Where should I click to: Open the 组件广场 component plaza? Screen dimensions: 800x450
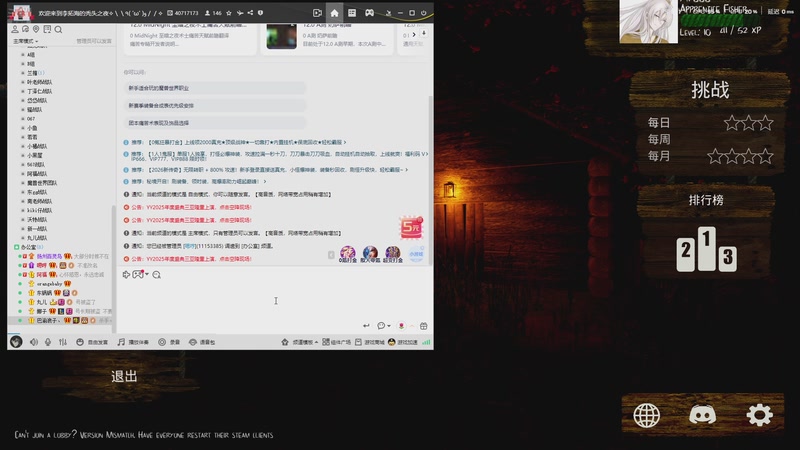pyautogui.click(x=337, y=342)
